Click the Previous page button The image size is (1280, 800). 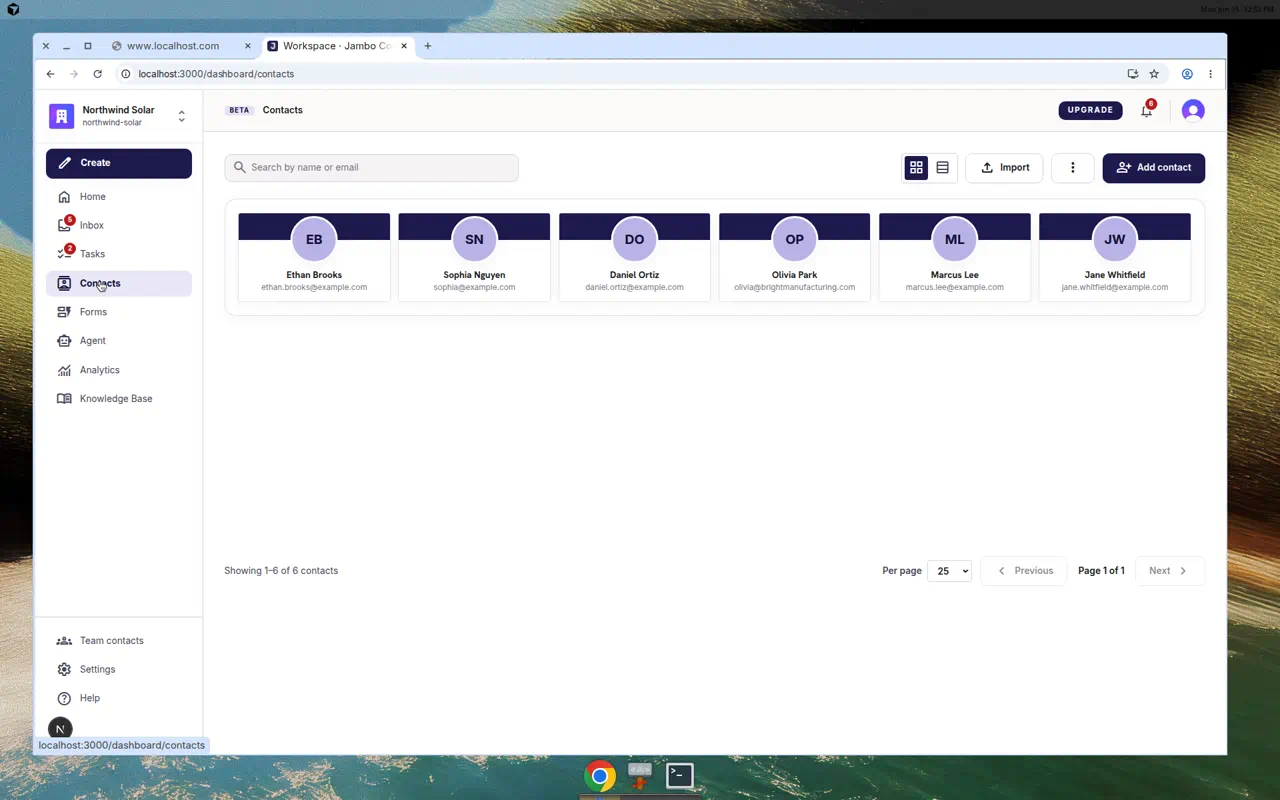(1024, 571)
